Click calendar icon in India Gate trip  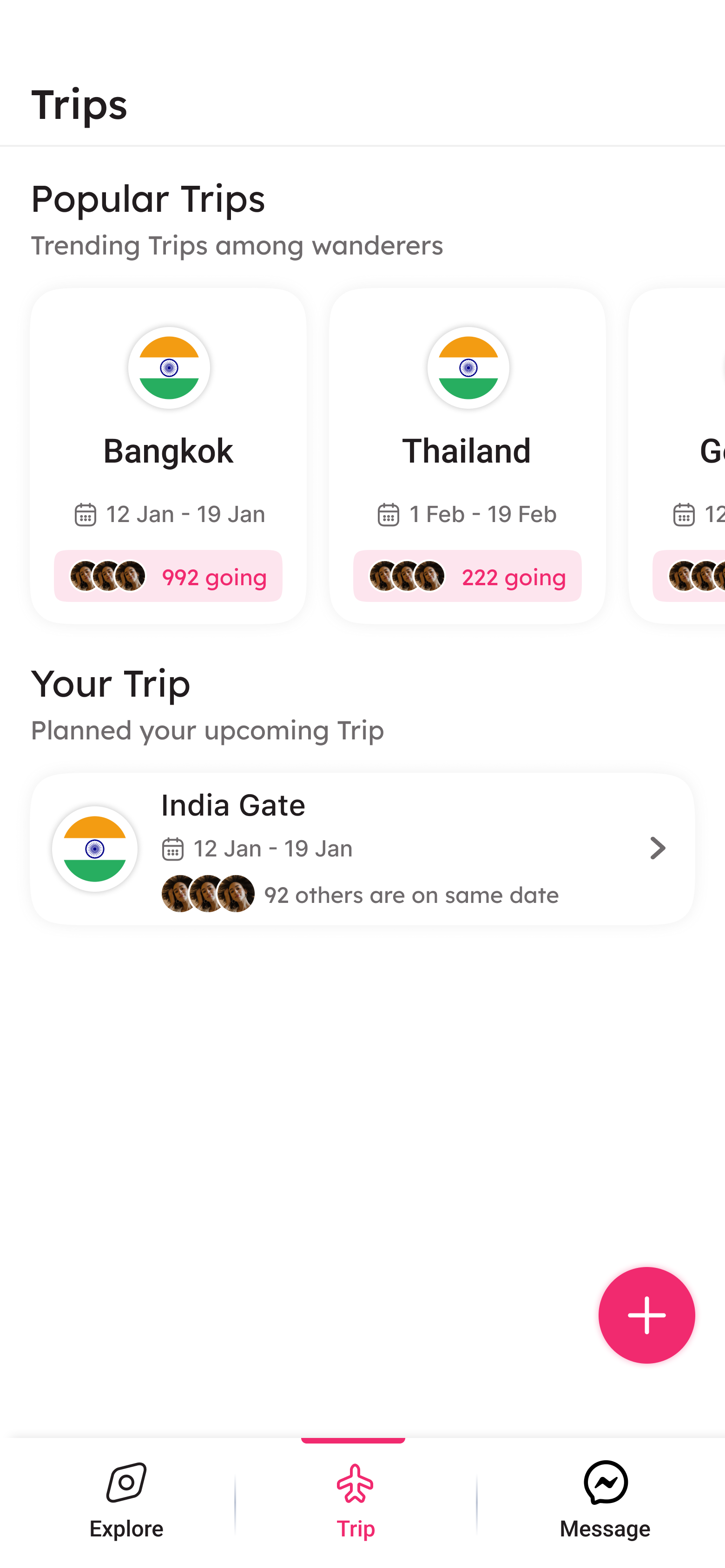[x=173, y=849]
